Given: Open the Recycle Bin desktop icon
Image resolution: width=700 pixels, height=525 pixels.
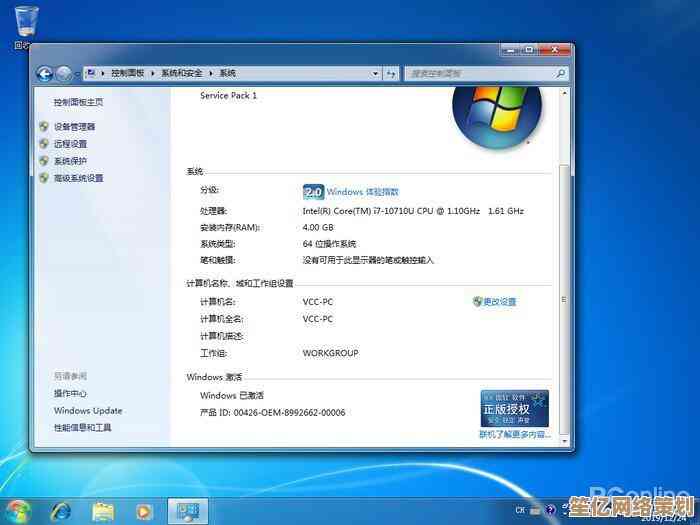Looking at the screenshot, I should click(x=25, y=22).
